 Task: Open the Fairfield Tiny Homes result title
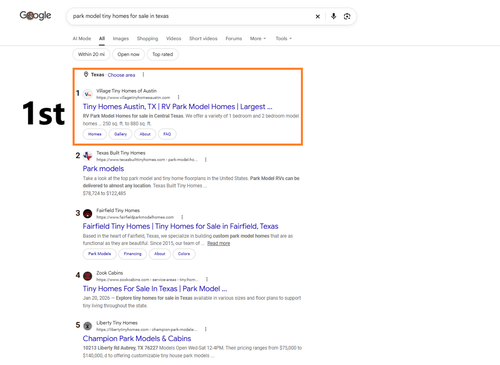(180, 226)
